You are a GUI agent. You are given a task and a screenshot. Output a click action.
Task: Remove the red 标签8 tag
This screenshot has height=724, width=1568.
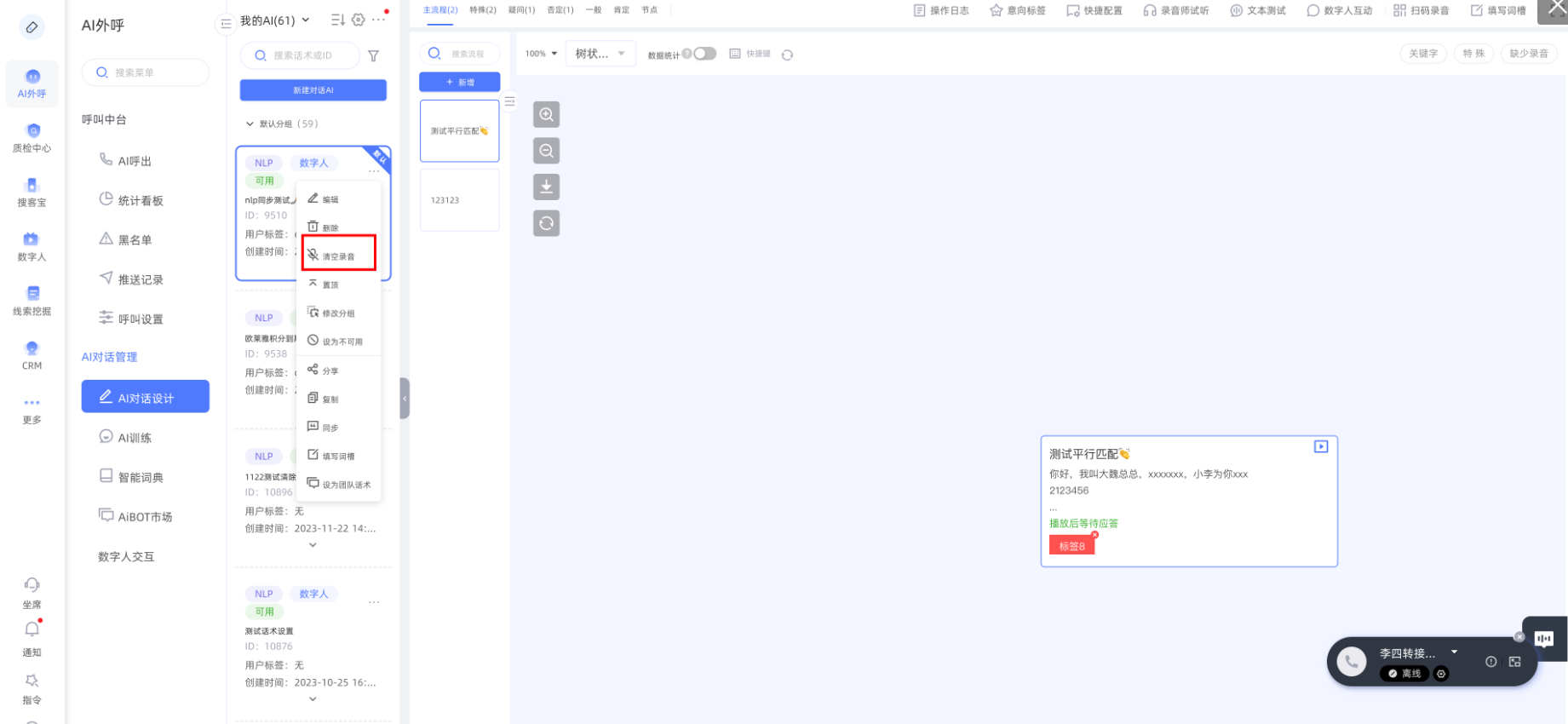pos(1094,535)
